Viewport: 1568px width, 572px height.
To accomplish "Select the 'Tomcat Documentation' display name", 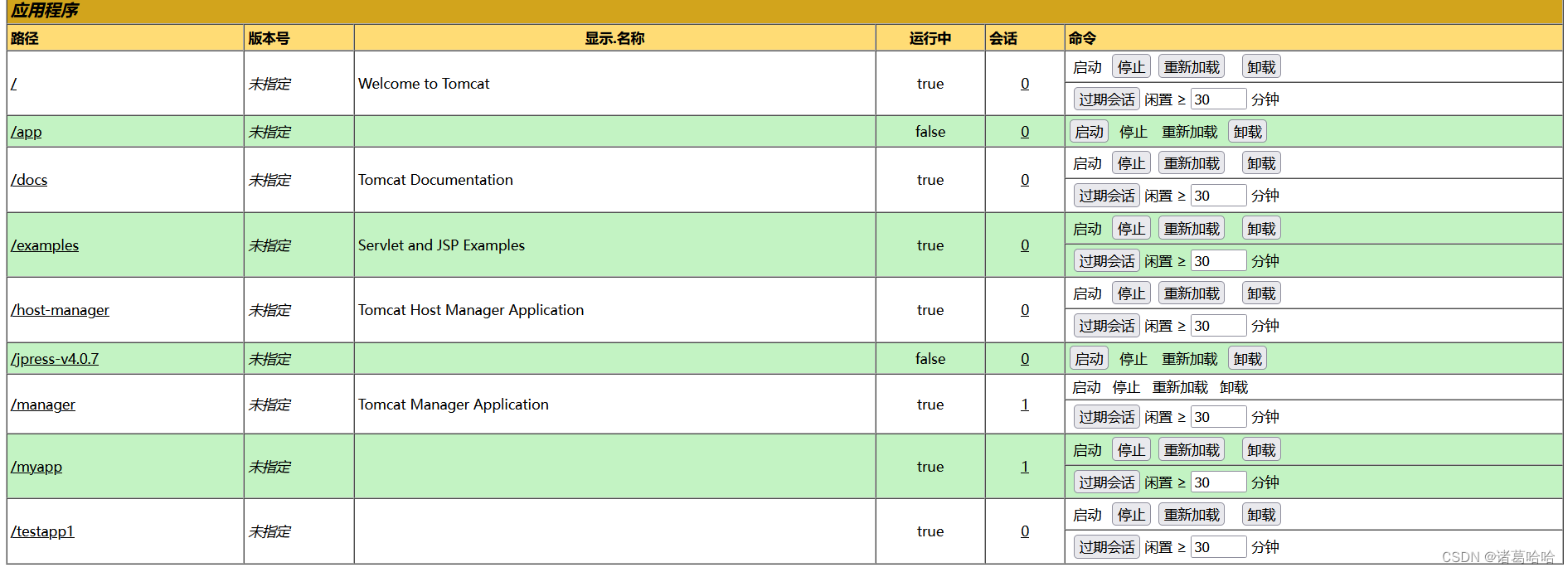I will pyautogui.click(x=435, y=180).
